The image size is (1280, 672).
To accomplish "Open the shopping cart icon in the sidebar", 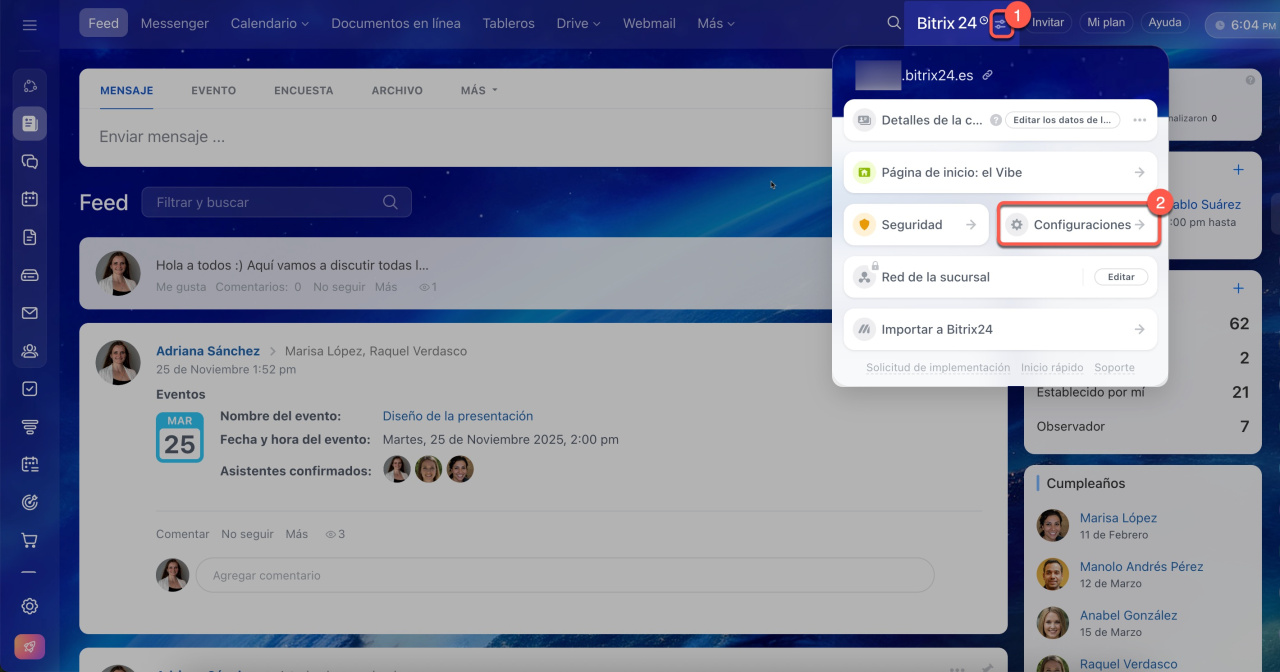I will point(29,540).
